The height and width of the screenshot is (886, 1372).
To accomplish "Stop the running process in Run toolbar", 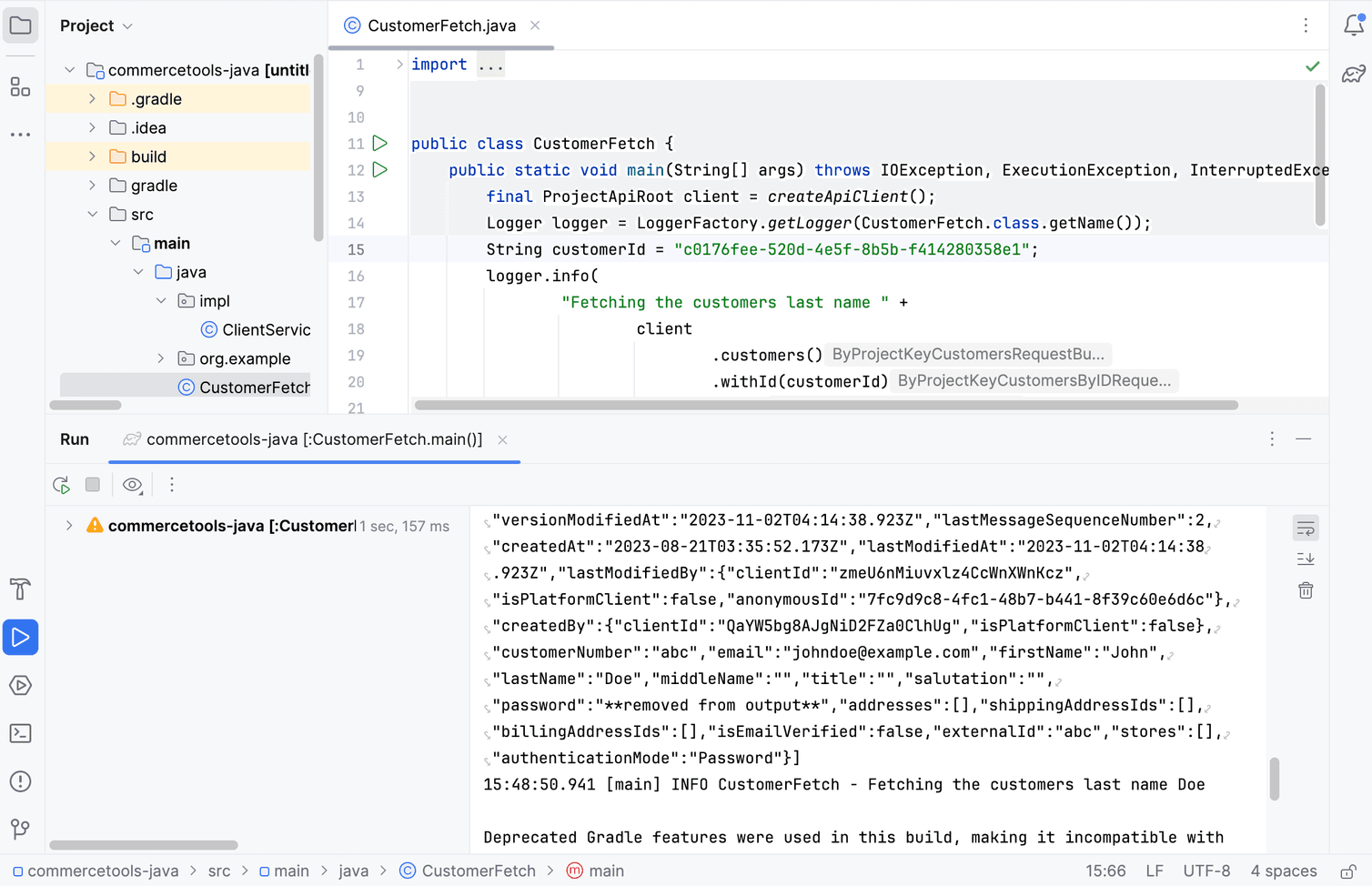I will (x=93, y=485).
